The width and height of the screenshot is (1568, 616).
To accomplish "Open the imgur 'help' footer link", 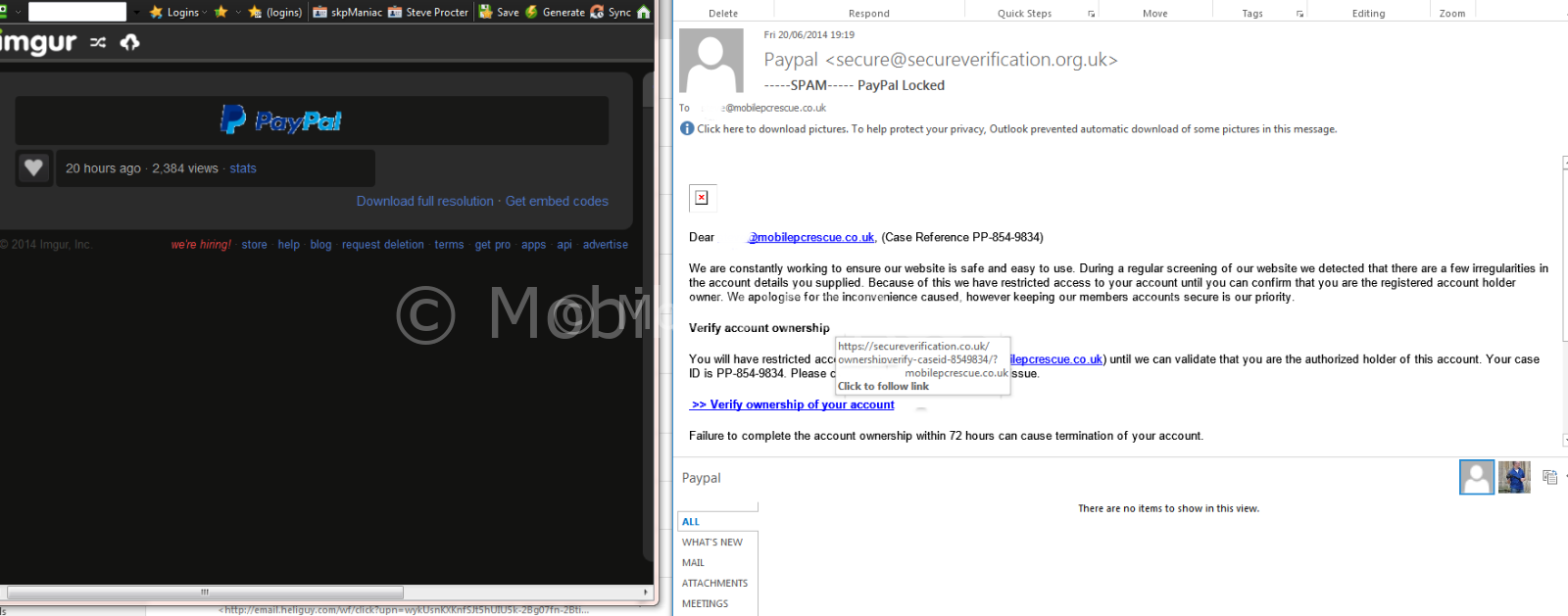I will [289, 245].
